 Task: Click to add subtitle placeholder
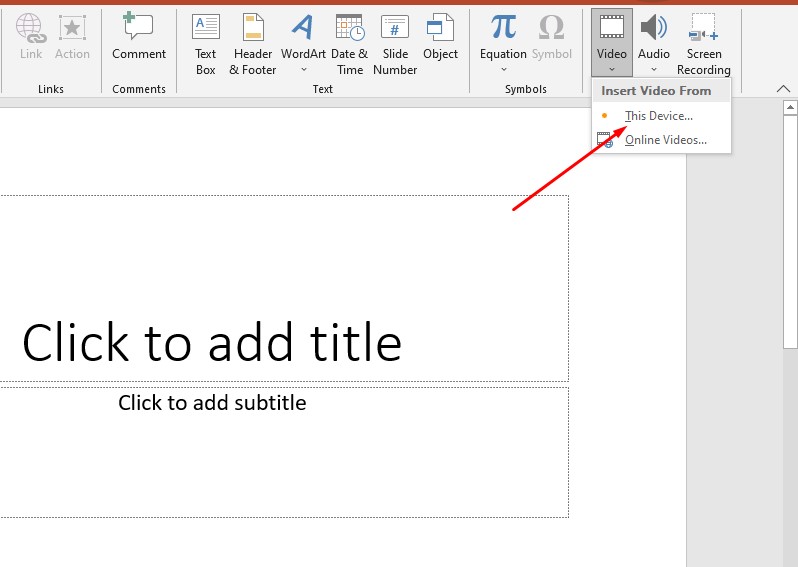[212, 403]
